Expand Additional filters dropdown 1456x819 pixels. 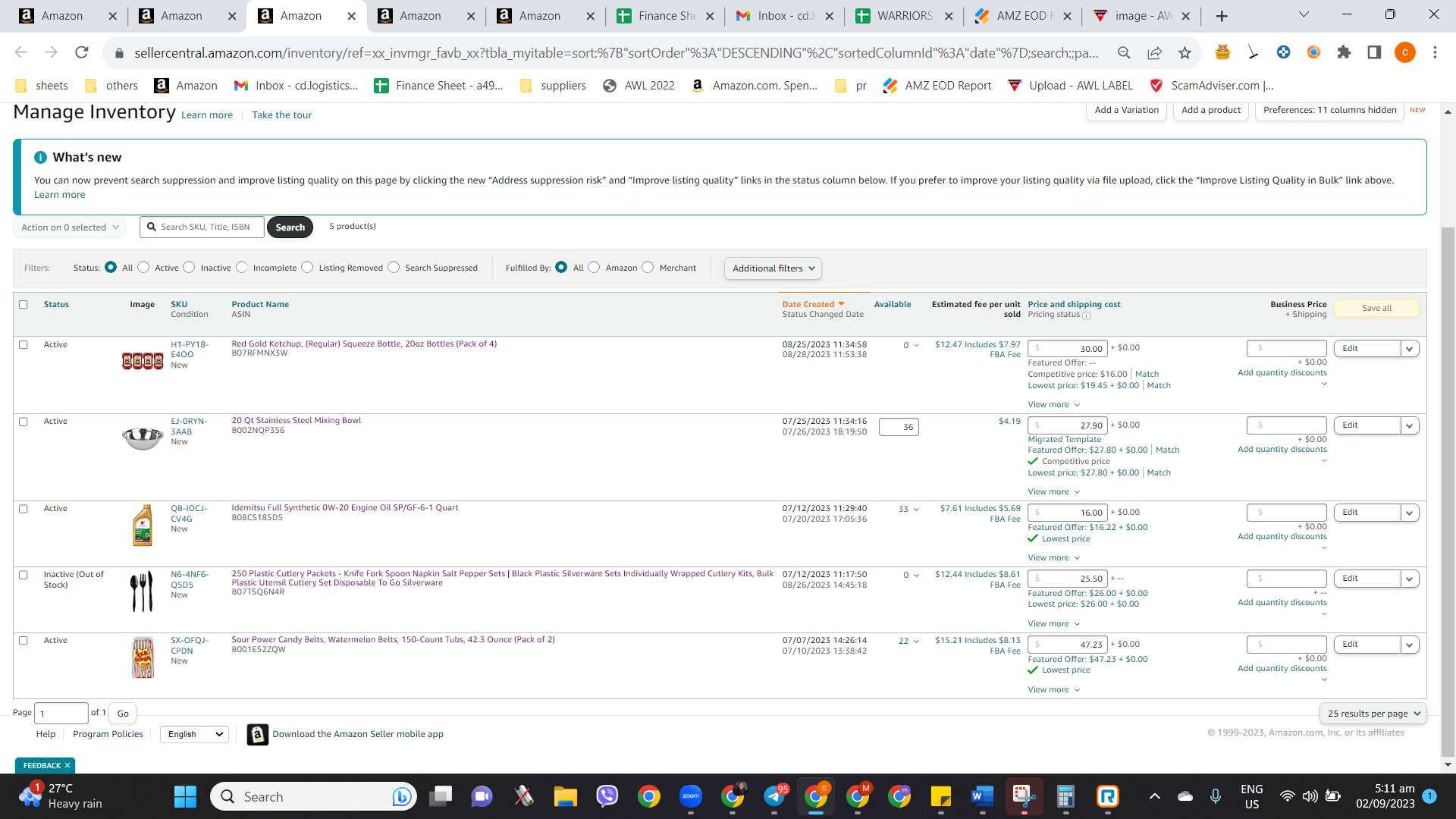(x=773, y=268)
